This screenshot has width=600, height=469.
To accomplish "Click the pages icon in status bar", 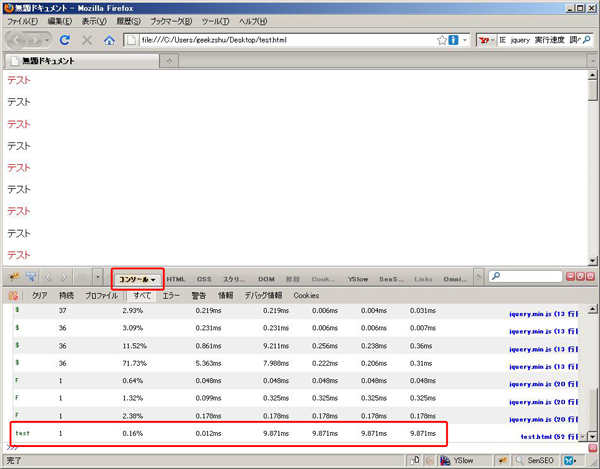I will coord(415,460).
